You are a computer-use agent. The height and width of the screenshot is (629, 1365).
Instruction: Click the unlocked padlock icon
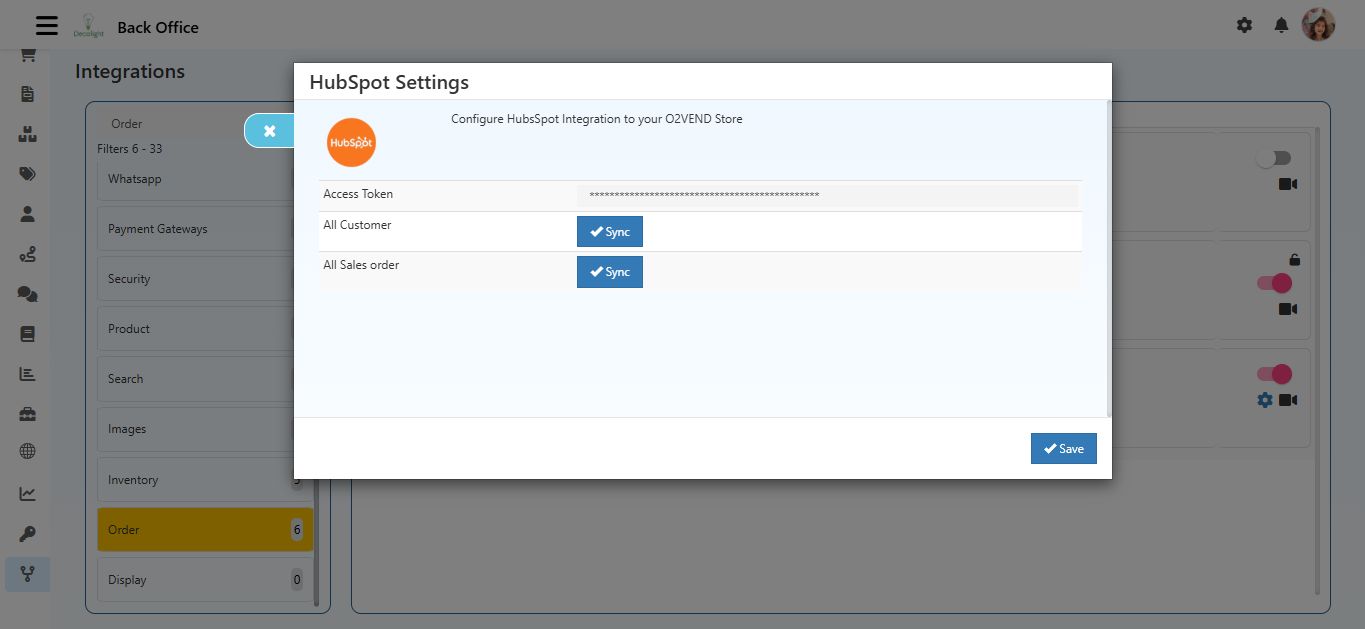(x=1293, y=259)
